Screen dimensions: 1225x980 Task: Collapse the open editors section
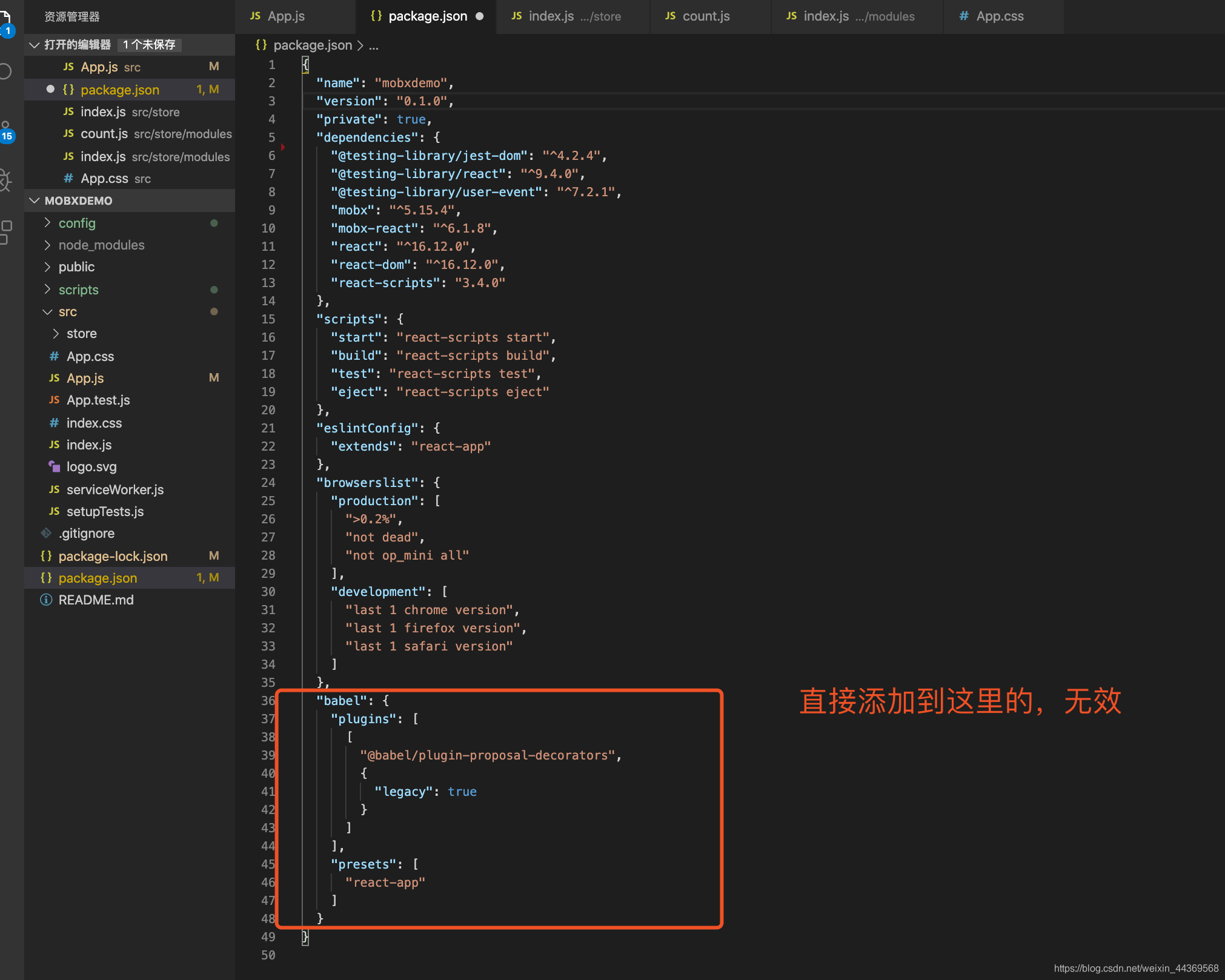(x=35, y=45)
